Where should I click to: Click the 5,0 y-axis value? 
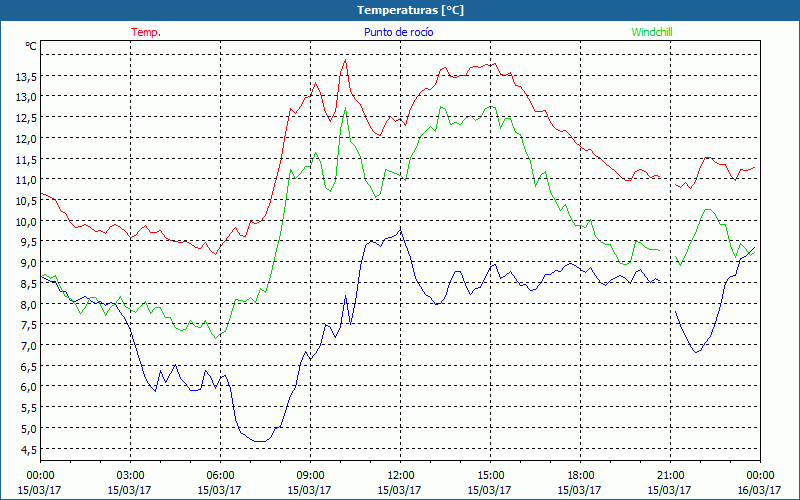29,428
